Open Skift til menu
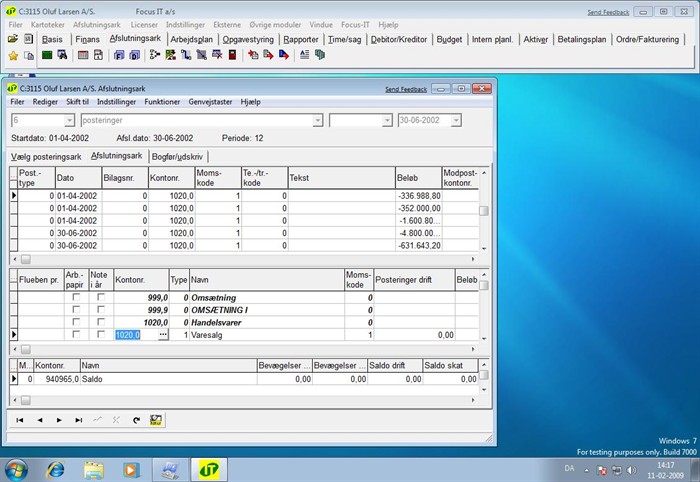Screen dimensions: 700x482 pyautogui.click(x=77, y=102)
